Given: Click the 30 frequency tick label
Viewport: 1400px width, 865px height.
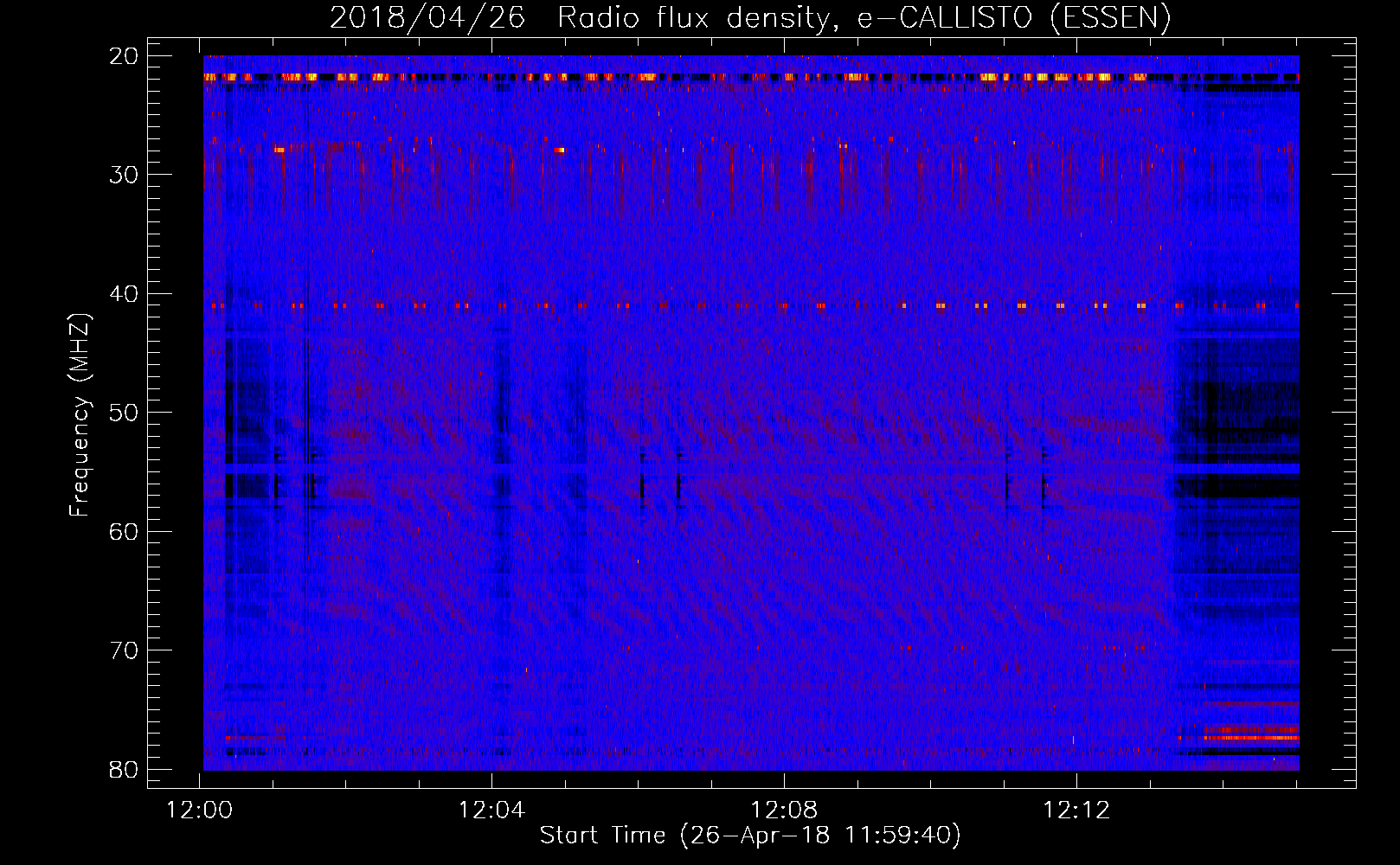Looking at the screenshot, I should [x=125, y=175].
